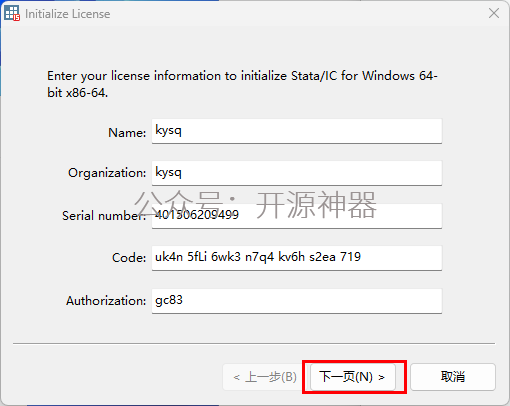Focus the Name input field
The height and width of the screenshot is (406, 510).
click(x=297, y=131)
